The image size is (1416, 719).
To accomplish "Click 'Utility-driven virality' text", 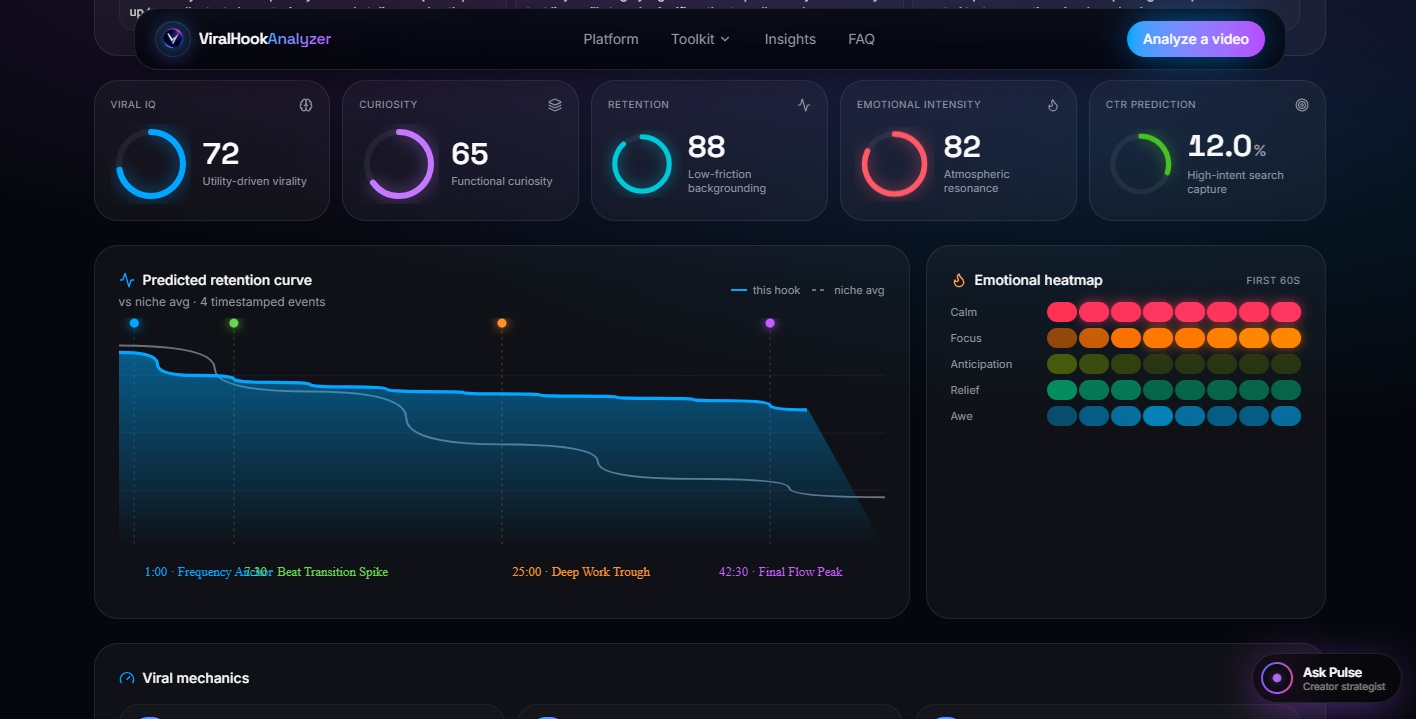I will pyautogui.click(x=255, y=181).
